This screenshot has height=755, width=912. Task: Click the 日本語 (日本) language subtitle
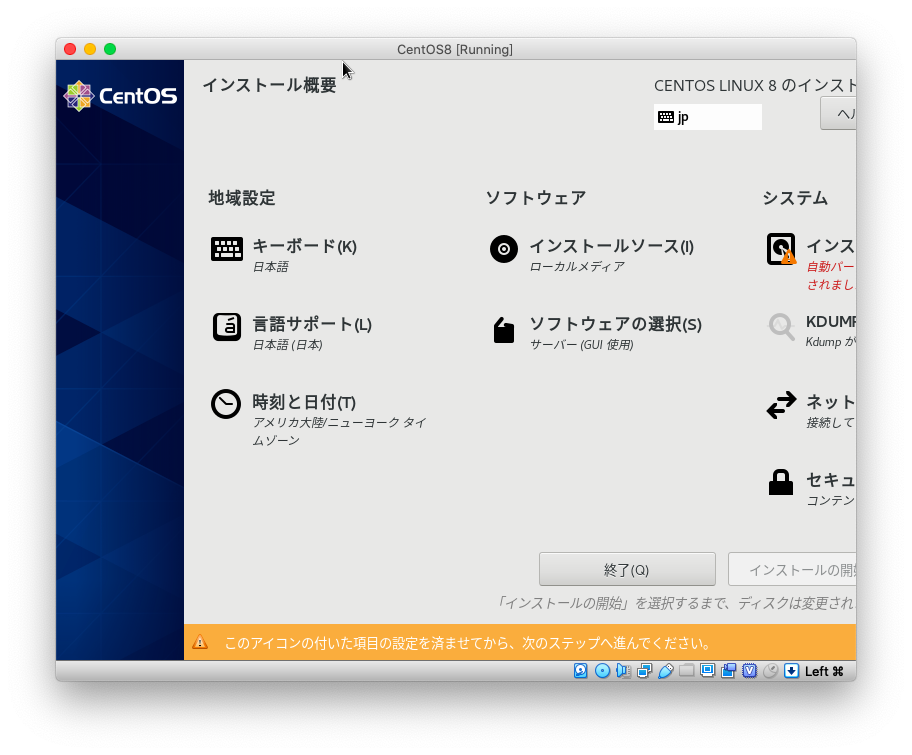tap(287, 344)
